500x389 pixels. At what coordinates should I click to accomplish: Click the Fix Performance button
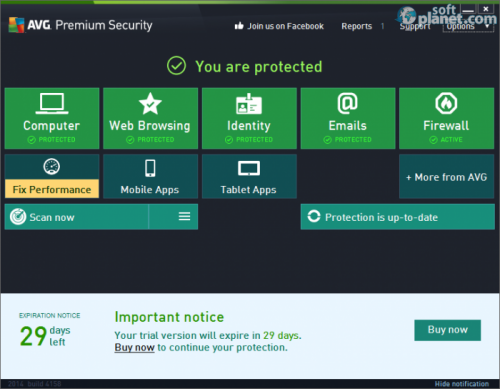tap(52, 189)
